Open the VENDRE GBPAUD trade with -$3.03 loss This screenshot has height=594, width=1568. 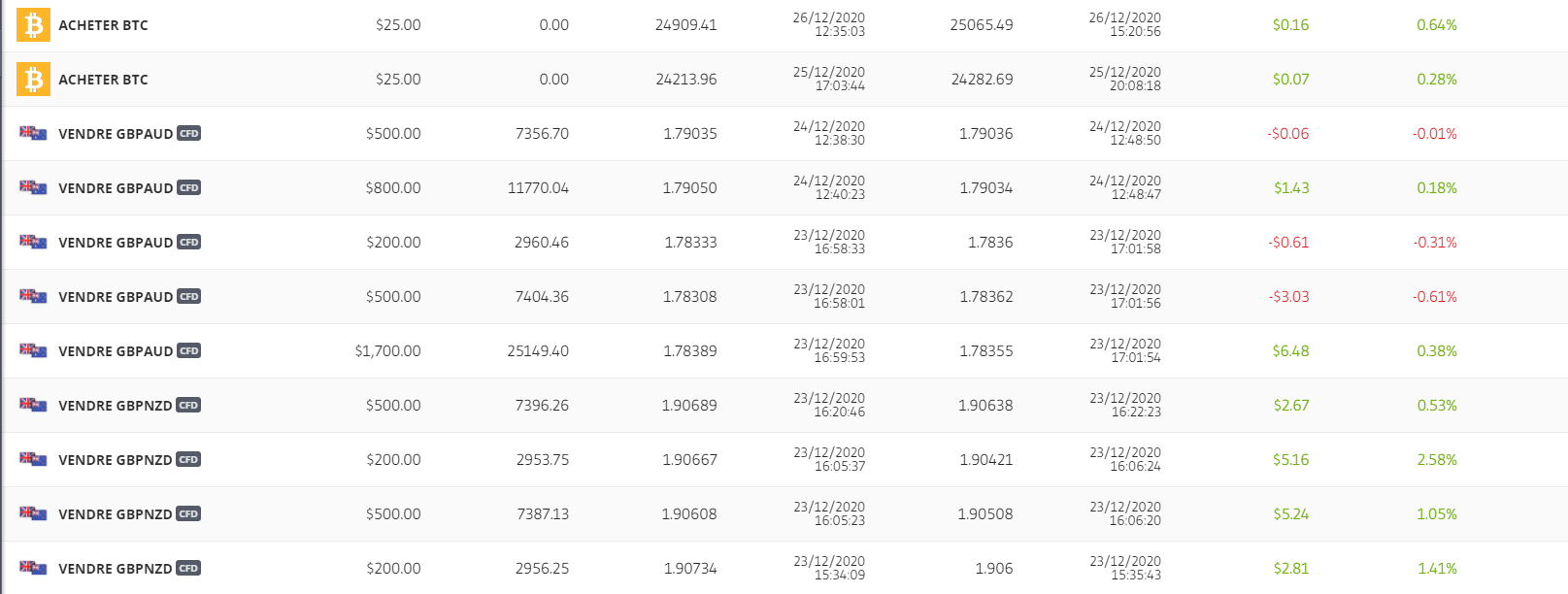coord(116,297)
